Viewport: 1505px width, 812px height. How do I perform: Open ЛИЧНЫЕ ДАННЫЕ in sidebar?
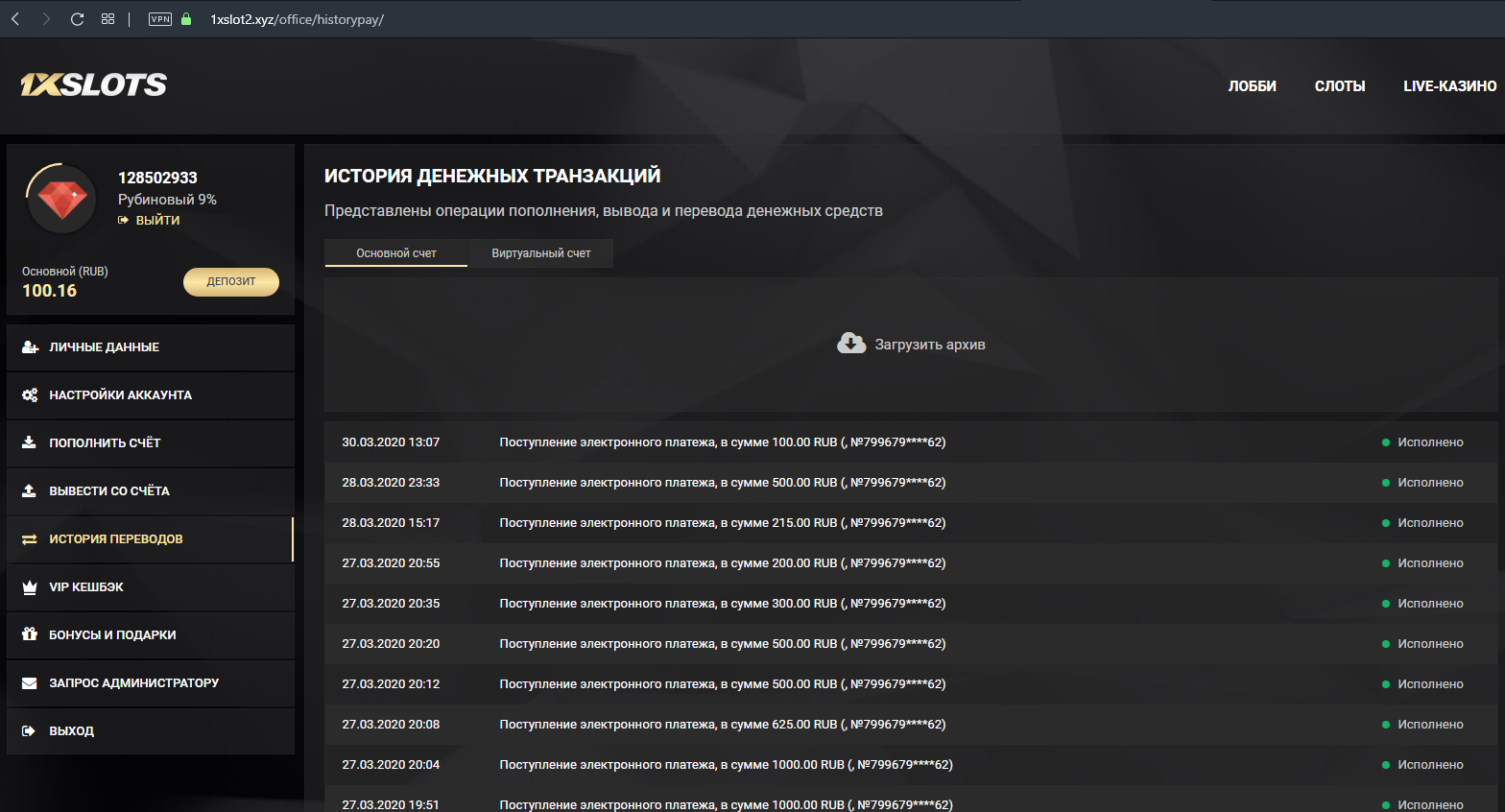point(105,347)
